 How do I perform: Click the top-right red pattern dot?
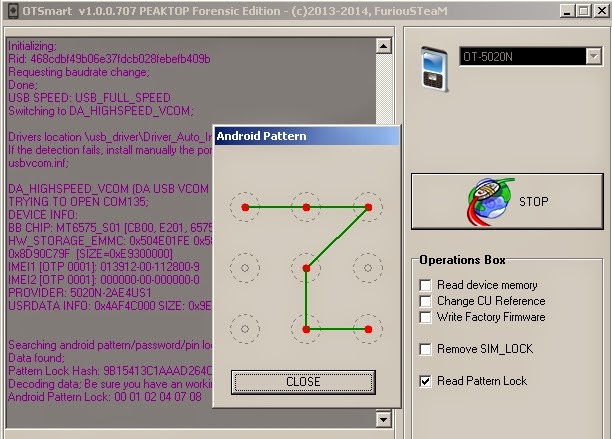pyautogui.click(x=368, y=207)
